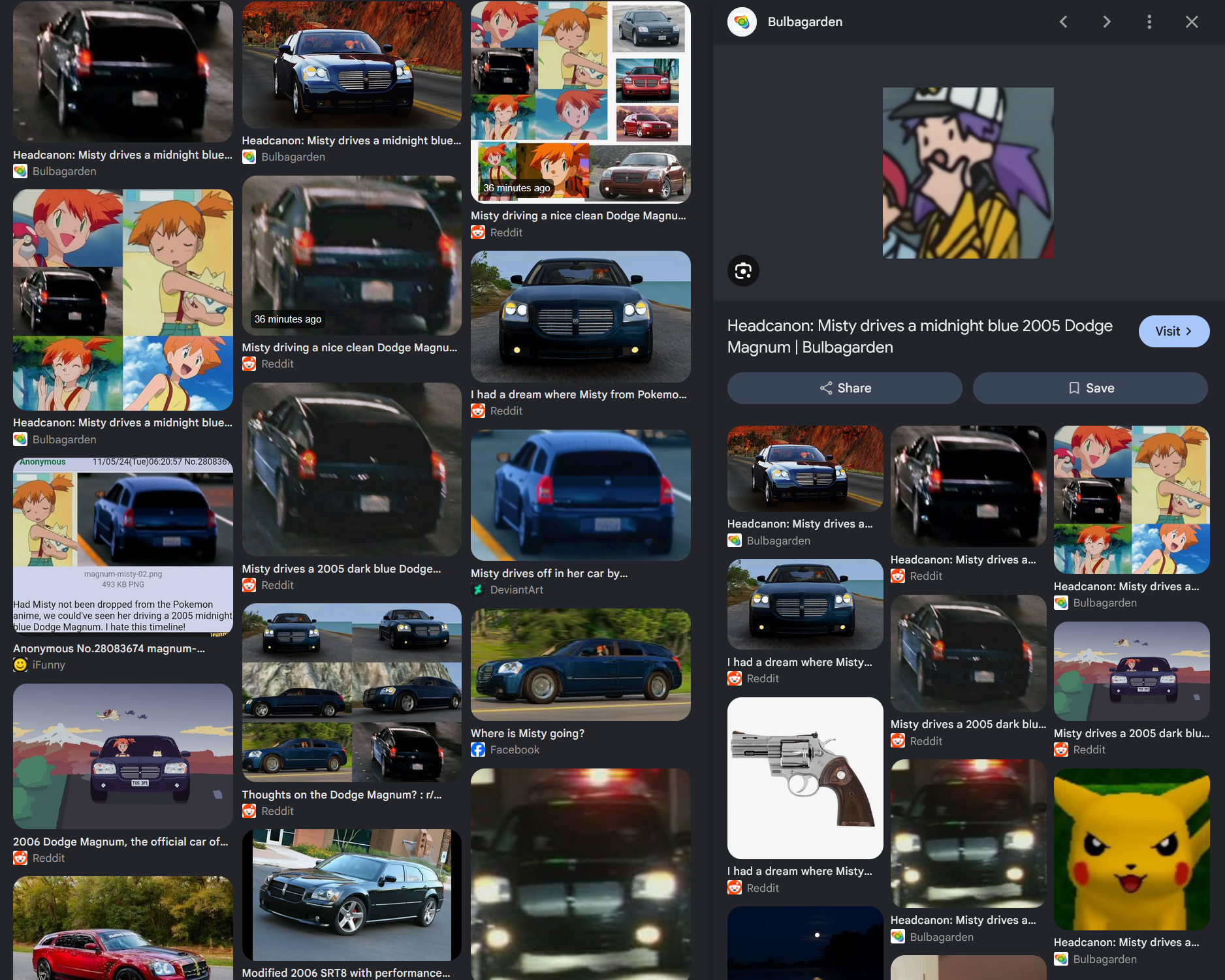Image resolution: width=1225 pixels, height=980 pixels.
Task: Go to the previous image in the preview panel
Action: [1064, 22]
